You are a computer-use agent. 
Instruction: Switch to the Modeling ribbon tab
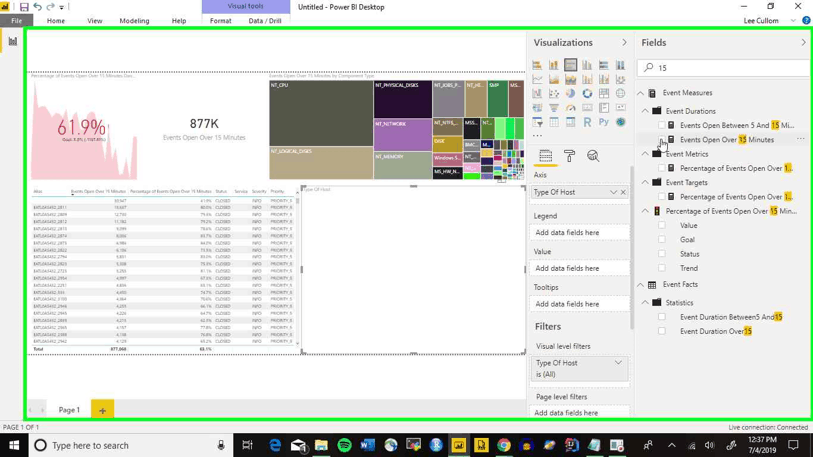coord(134,21)
